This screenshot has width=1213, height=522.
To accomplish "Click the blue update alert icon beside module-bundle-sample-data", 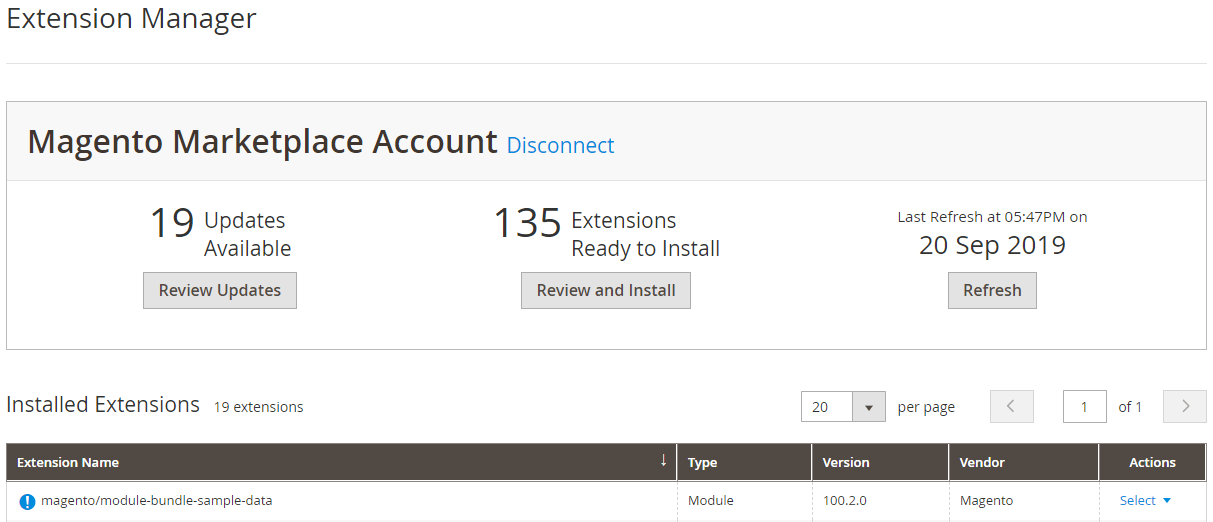I will [x=27, y=501].
